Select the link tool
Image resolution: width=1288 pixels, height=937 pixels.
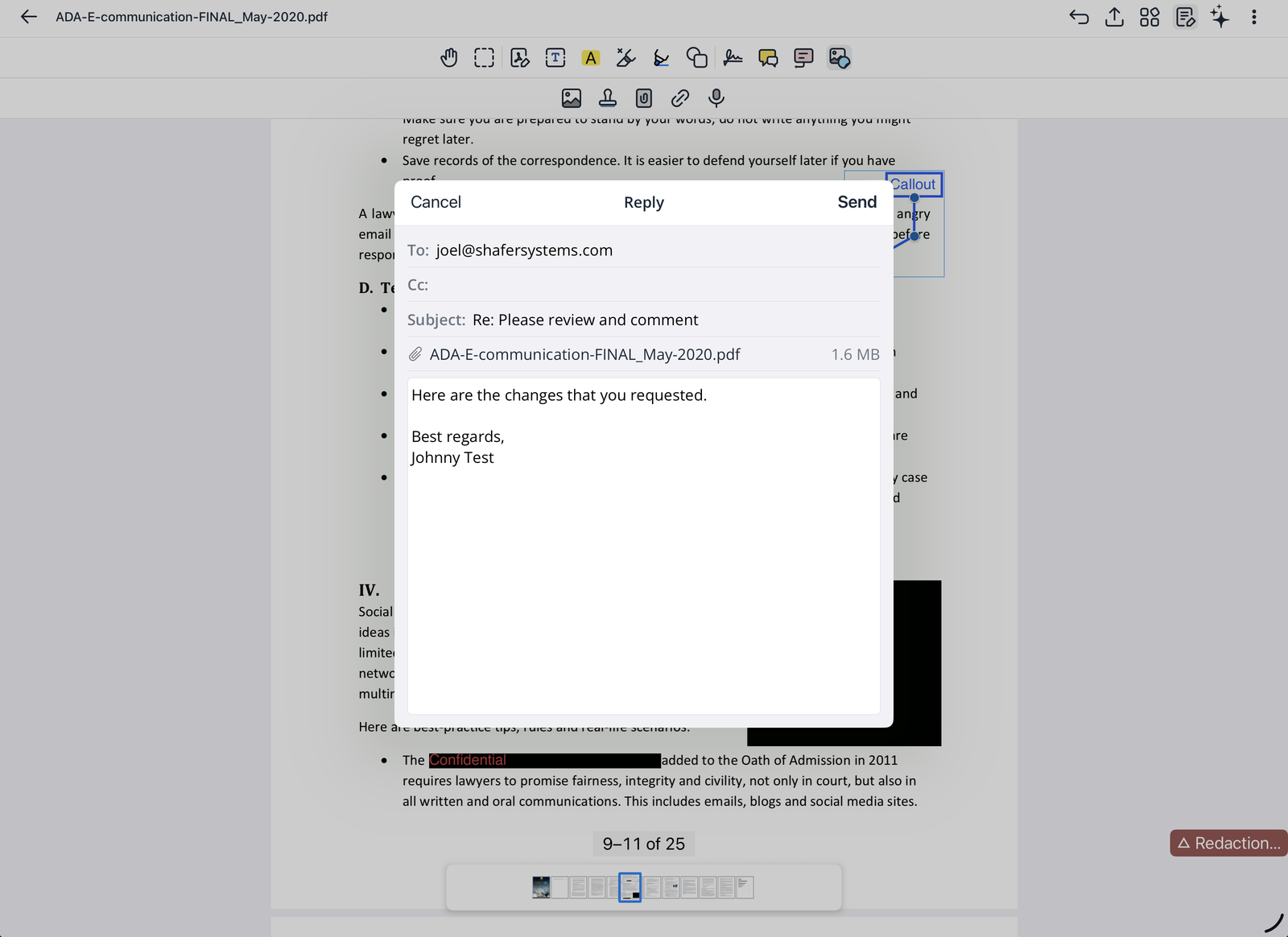click(680, 98)
